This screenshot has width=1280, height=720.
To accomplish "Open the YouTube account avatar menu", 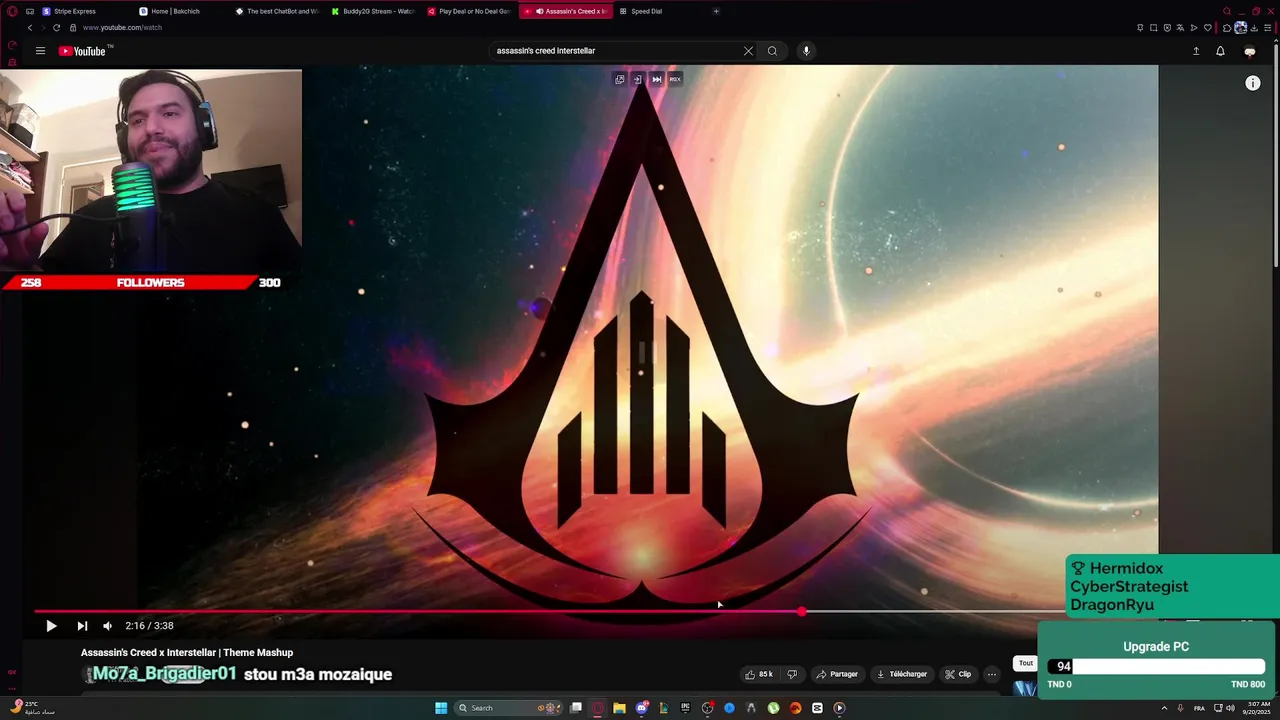I will tap(1250, 51).
